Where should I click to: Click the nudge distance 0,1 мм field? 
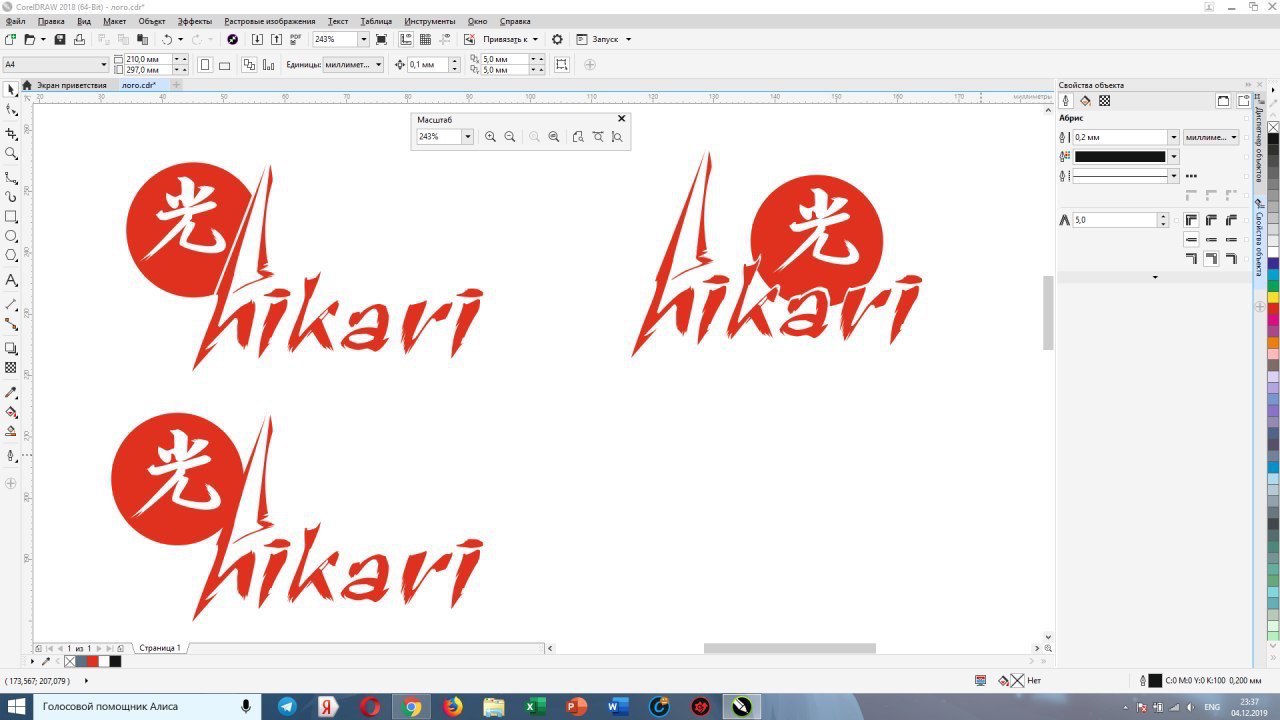click(x=428, y=65)
